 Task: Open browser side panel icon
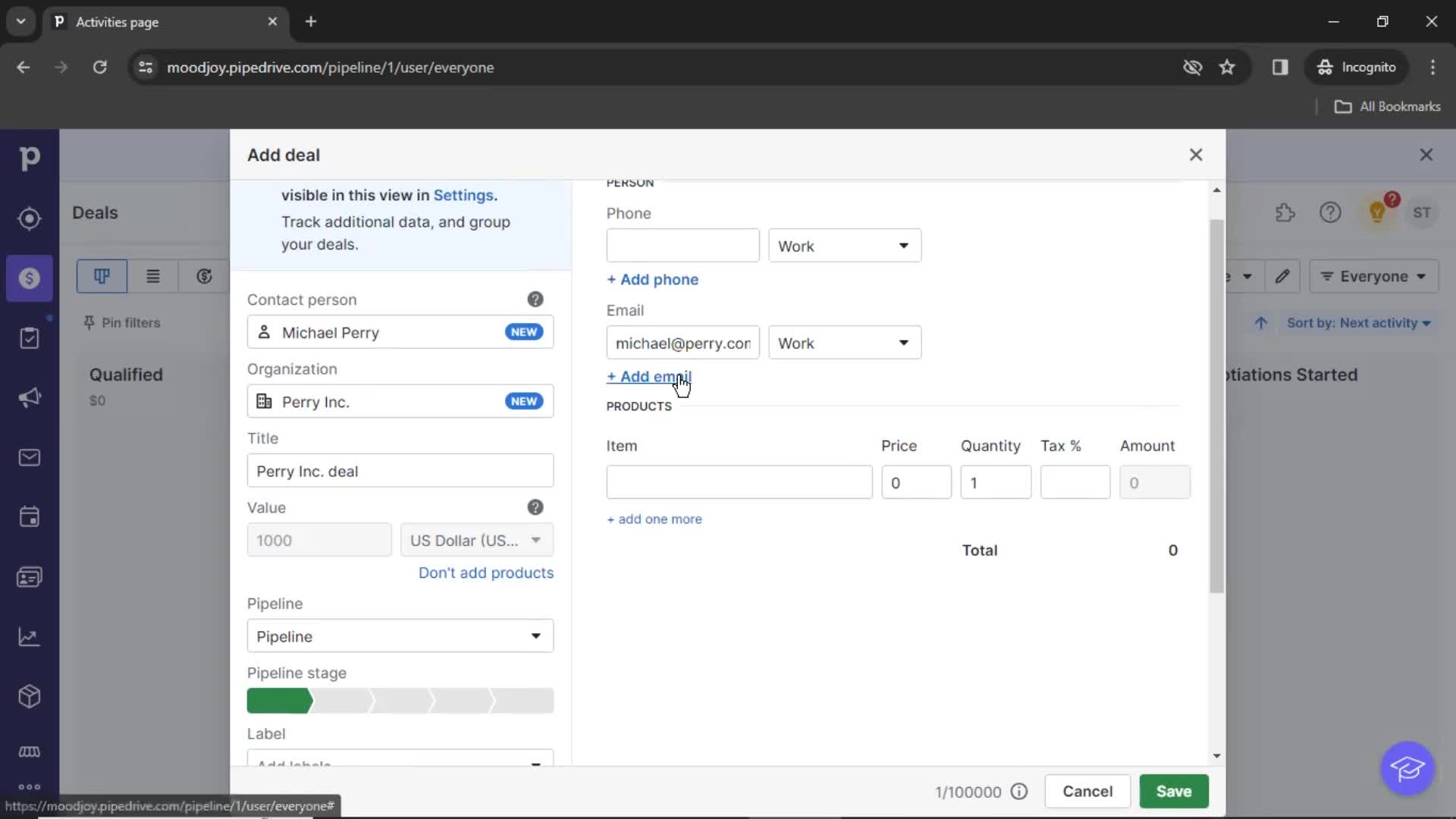[1280, 67]
